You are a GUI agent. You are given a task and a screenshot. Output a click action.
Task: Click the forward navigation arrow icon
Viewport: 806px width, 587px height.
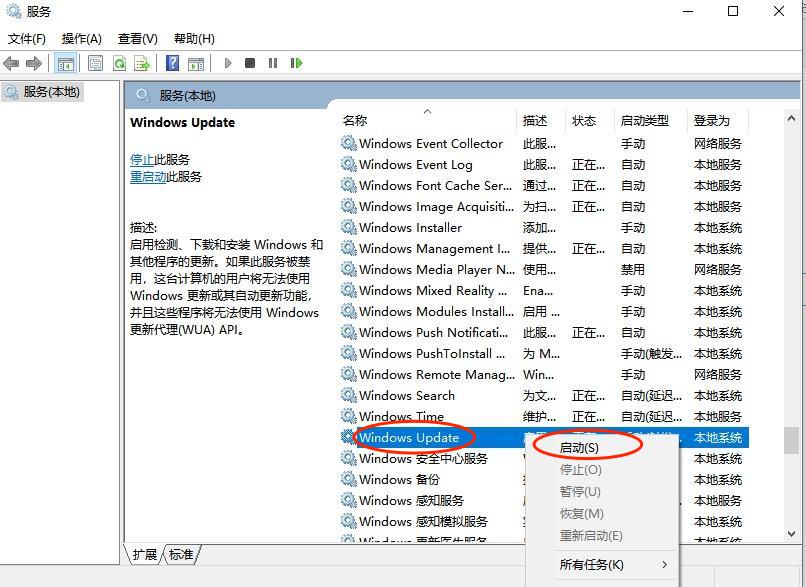point(32,63)
